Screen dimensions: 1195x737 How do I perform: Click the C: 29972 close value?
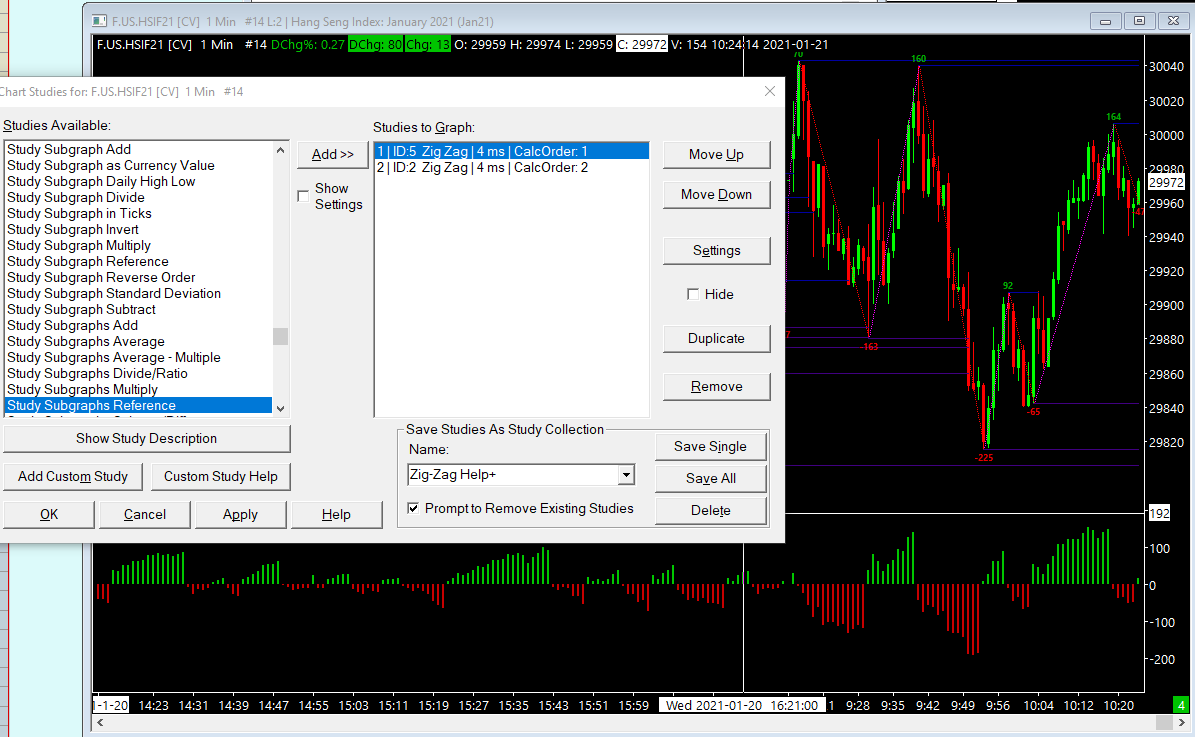pos(642,44)
